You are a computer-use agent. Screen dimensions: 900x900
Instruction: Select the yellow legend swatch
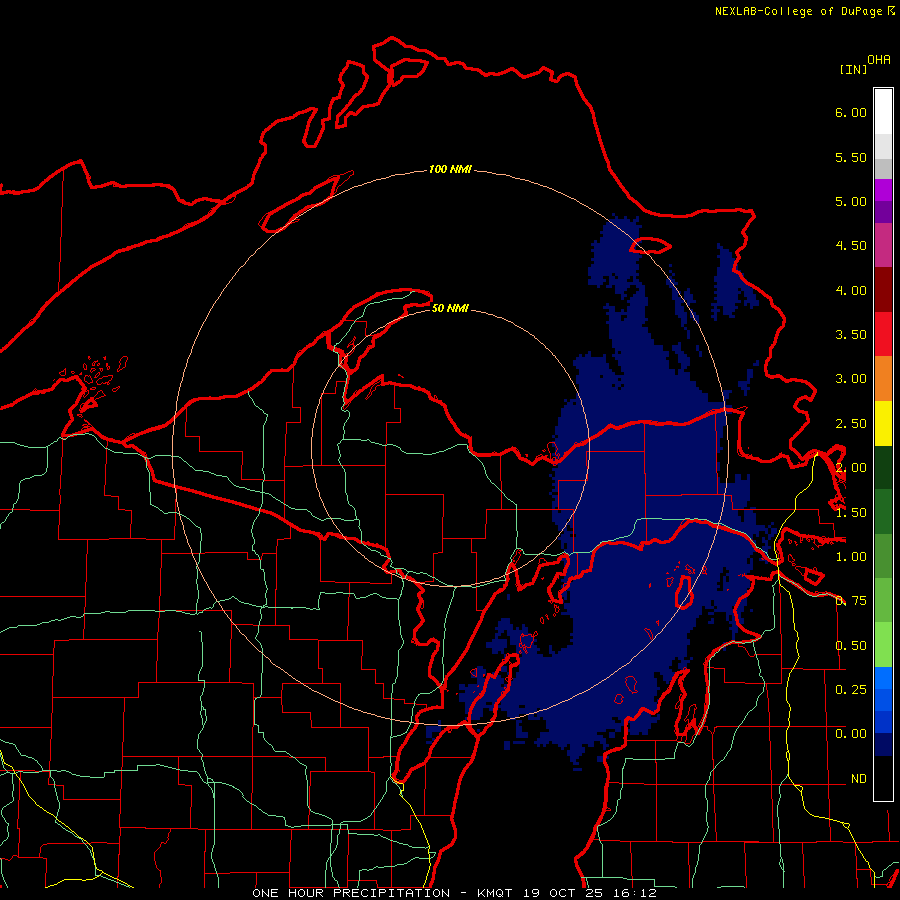[883, 423]
